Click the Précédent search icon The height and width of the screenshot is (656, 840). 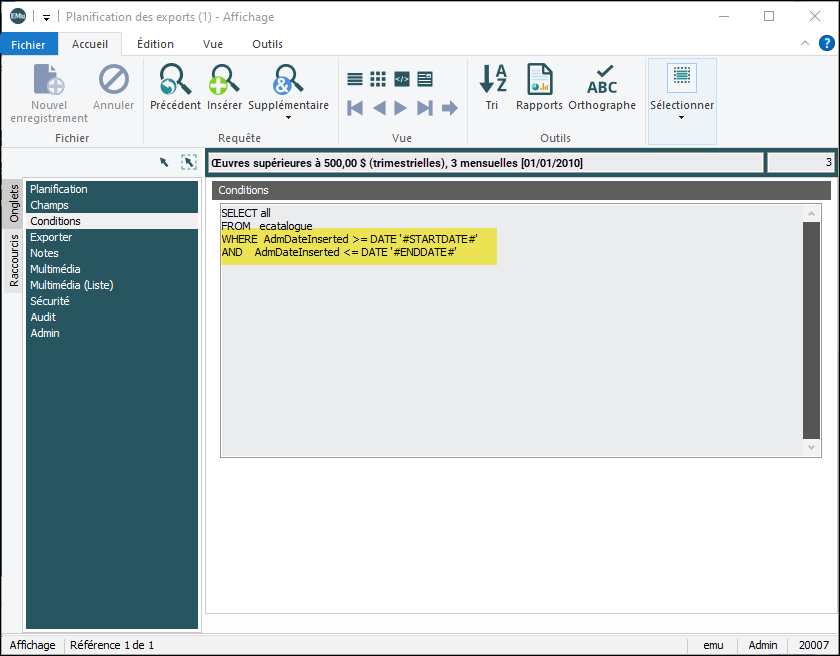click(175, 80)
